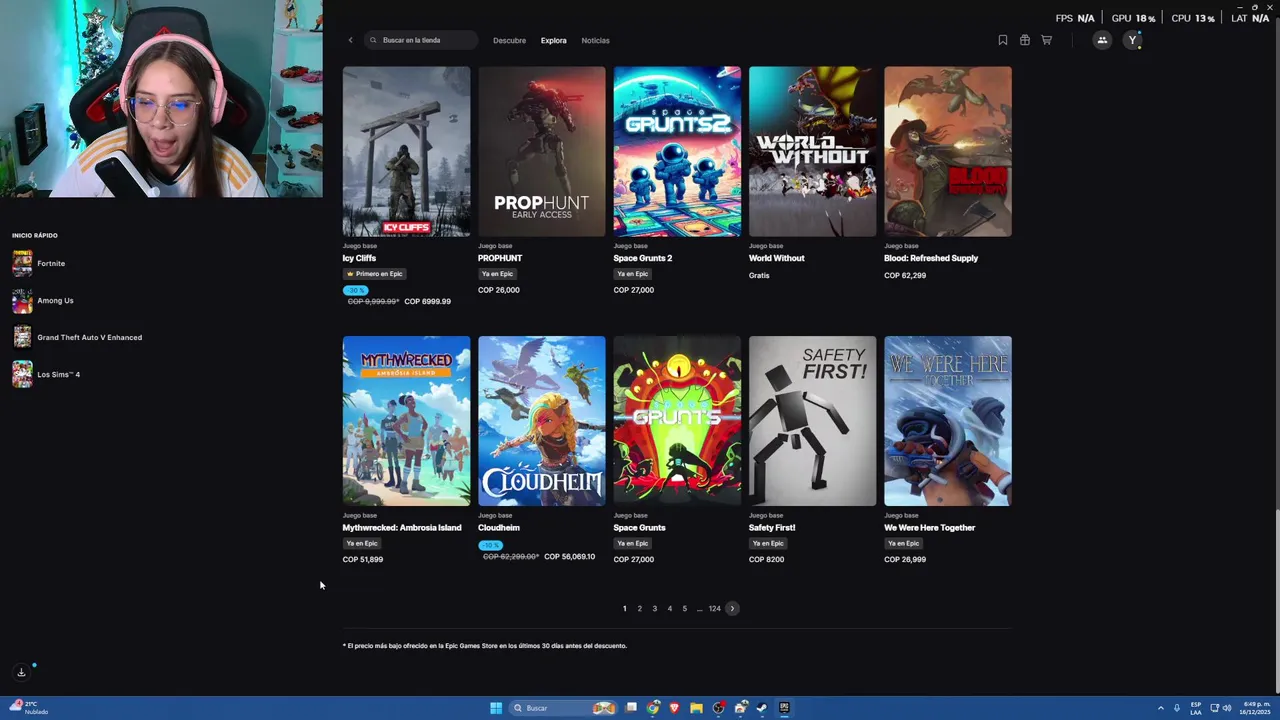This screenshot has width=1280, height=720.
Task: Open the We Were Here Together cover
Action: click(x=948, y=421)
